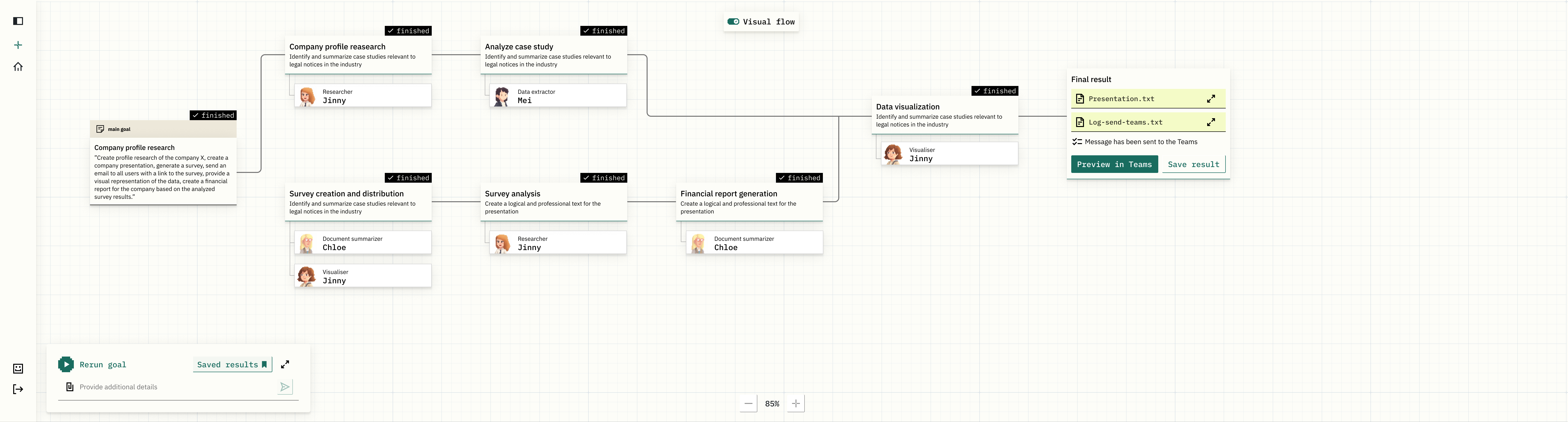Screen dimensions: 1568x422
Task: Click the Rerun goal play icon
Action: pos(66,364)
